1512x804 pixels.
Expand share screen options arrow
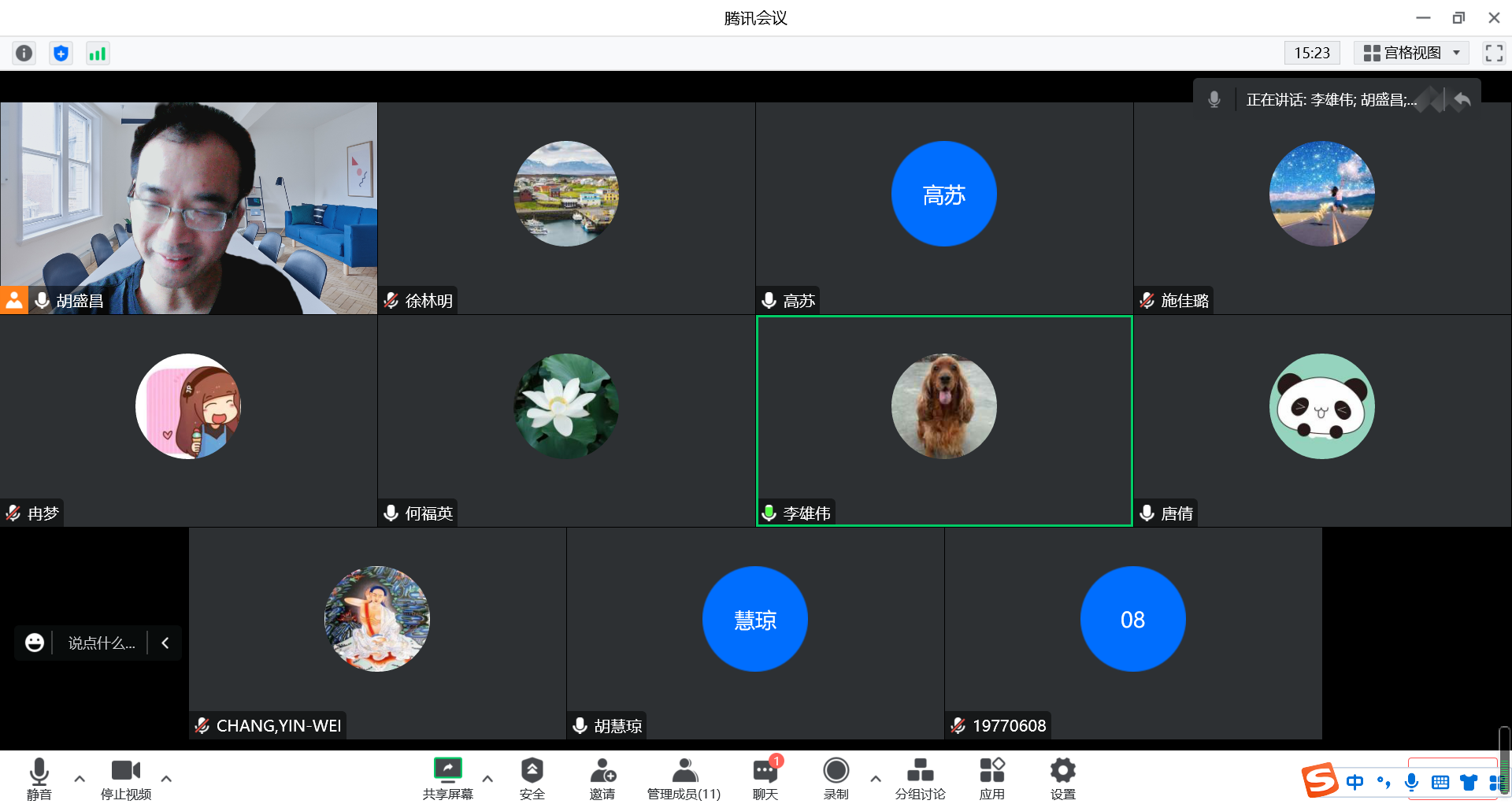(x=487, y=778)
